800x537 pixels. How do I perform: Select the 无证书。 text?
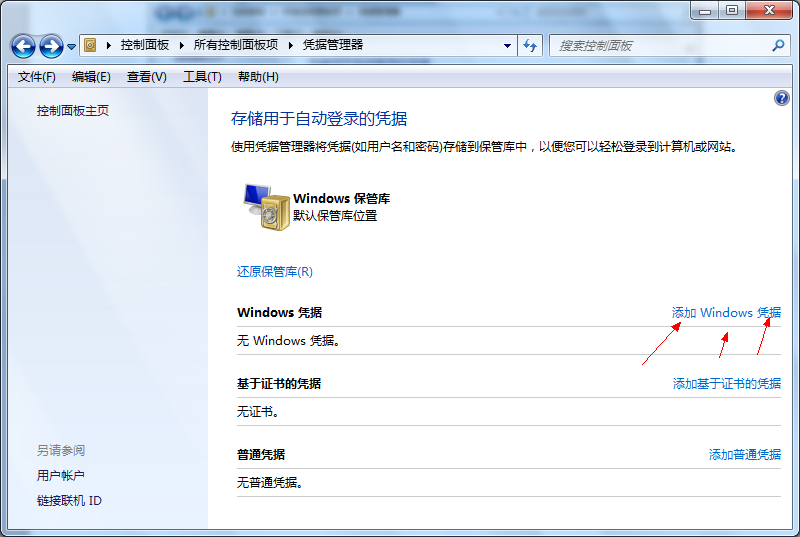[258, 412]
